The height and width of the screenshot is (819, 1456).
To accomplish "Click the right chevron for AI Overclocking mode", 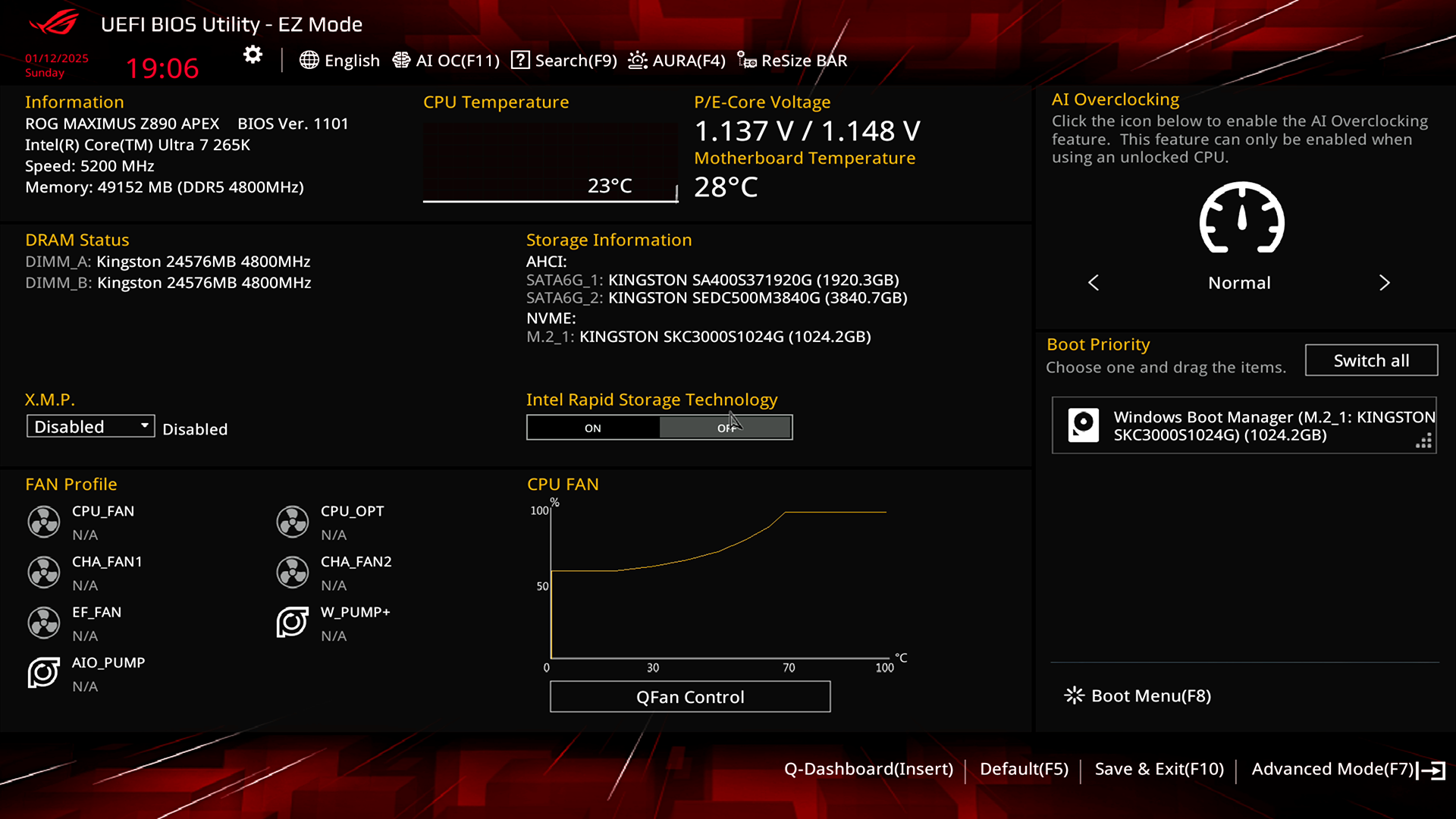I will point(1384,283).
